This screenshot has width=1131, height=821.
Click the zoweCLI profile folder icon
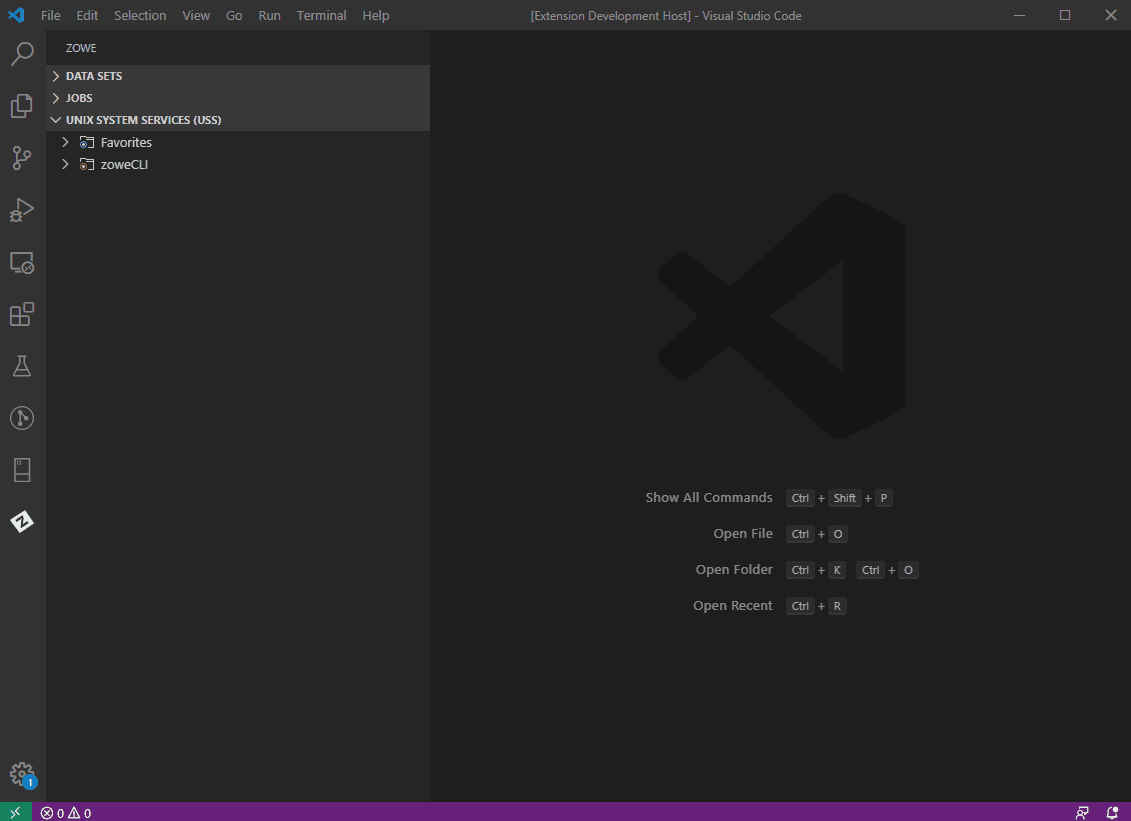click(87, 164)
